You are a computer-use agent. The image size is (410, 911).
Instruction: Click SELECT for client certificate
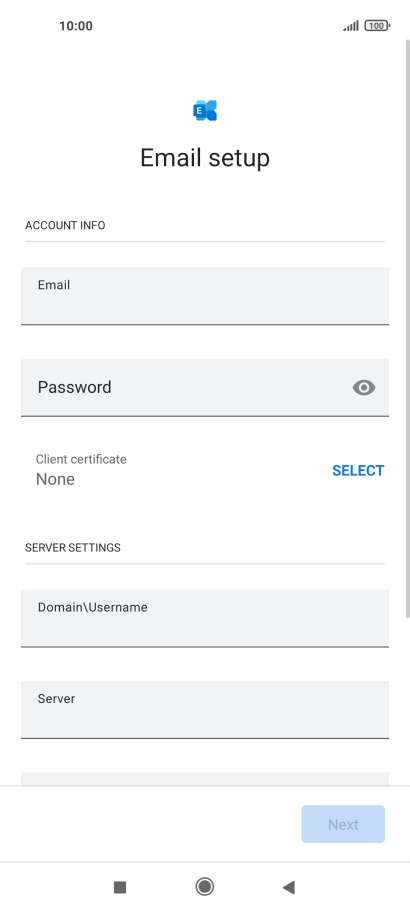358,471
